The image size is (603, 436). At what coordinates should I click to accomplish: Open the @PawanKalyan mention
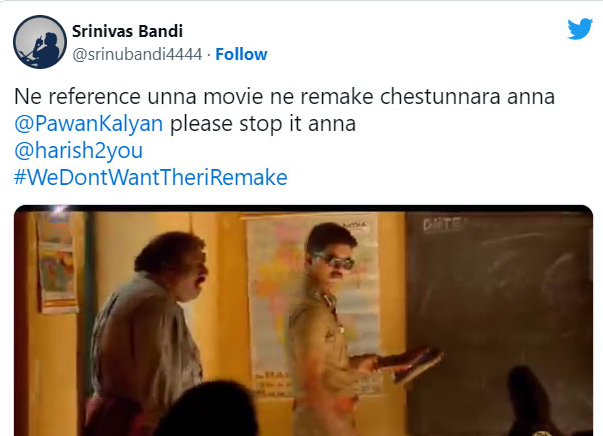88,124
